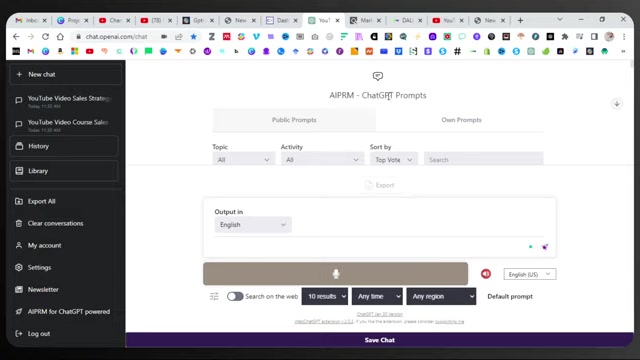
Task: Bookmark page with the star icon
Action: tap(193, 37)
